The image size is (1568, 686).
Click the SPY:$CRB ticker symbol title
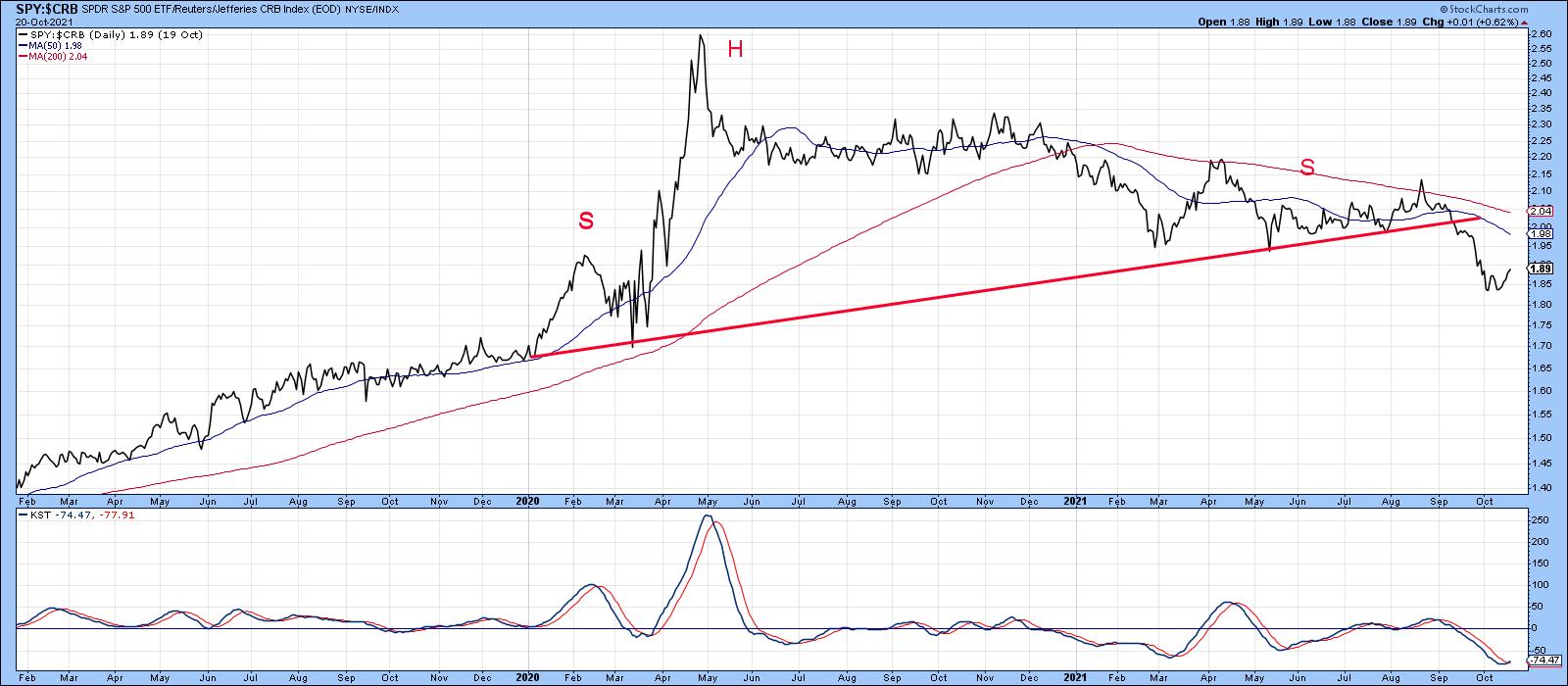tap(41, 8)
